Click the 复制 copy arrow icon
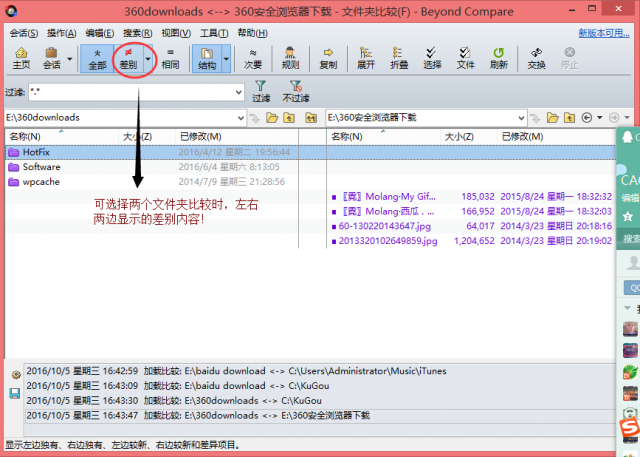 tap(328, 58)
